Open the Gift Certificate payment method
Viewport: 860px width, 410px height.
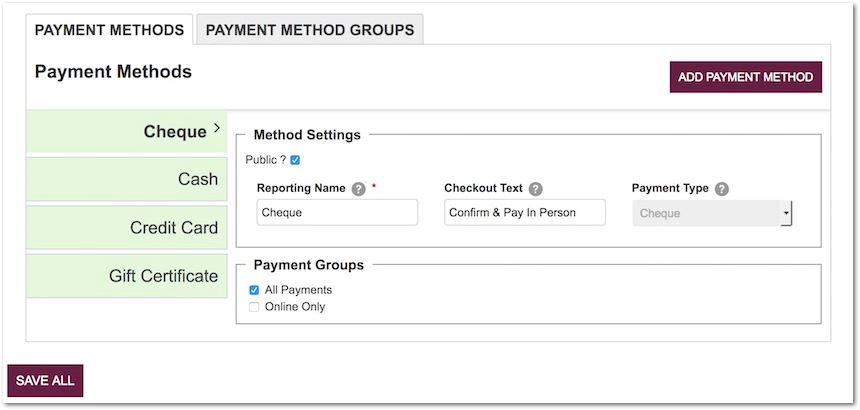click(x=163, y=276)
